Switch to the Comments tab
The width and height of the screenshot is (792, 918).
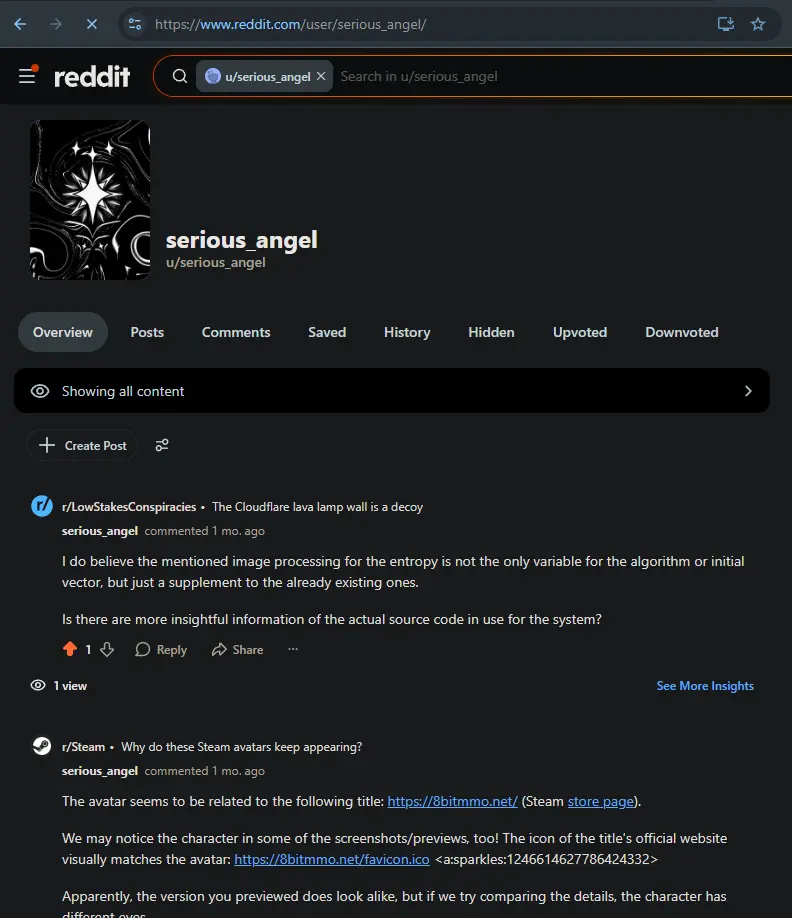[236, 332]
